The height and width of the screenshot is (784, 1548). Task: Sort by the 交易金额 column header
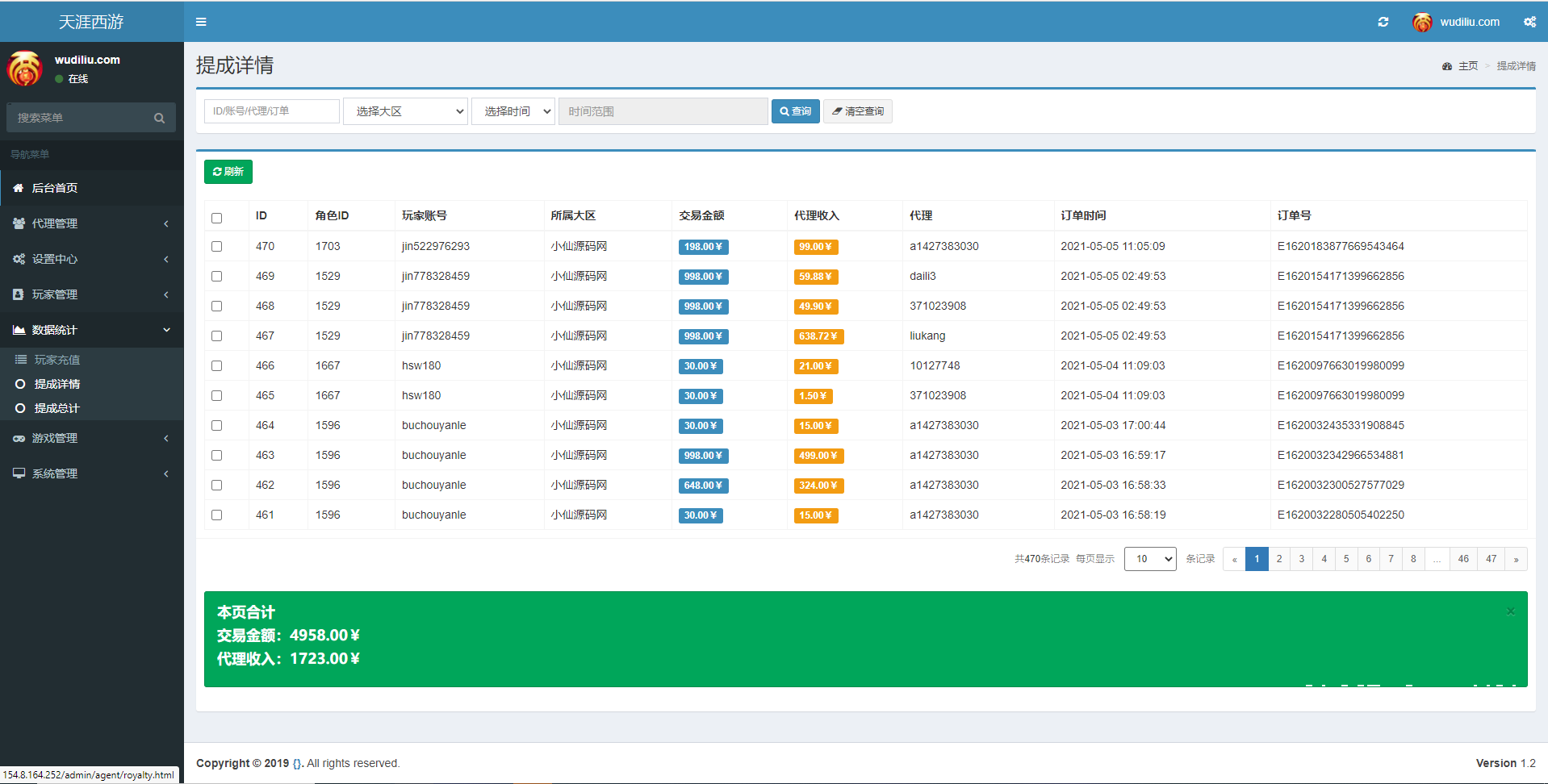(701, 215)
